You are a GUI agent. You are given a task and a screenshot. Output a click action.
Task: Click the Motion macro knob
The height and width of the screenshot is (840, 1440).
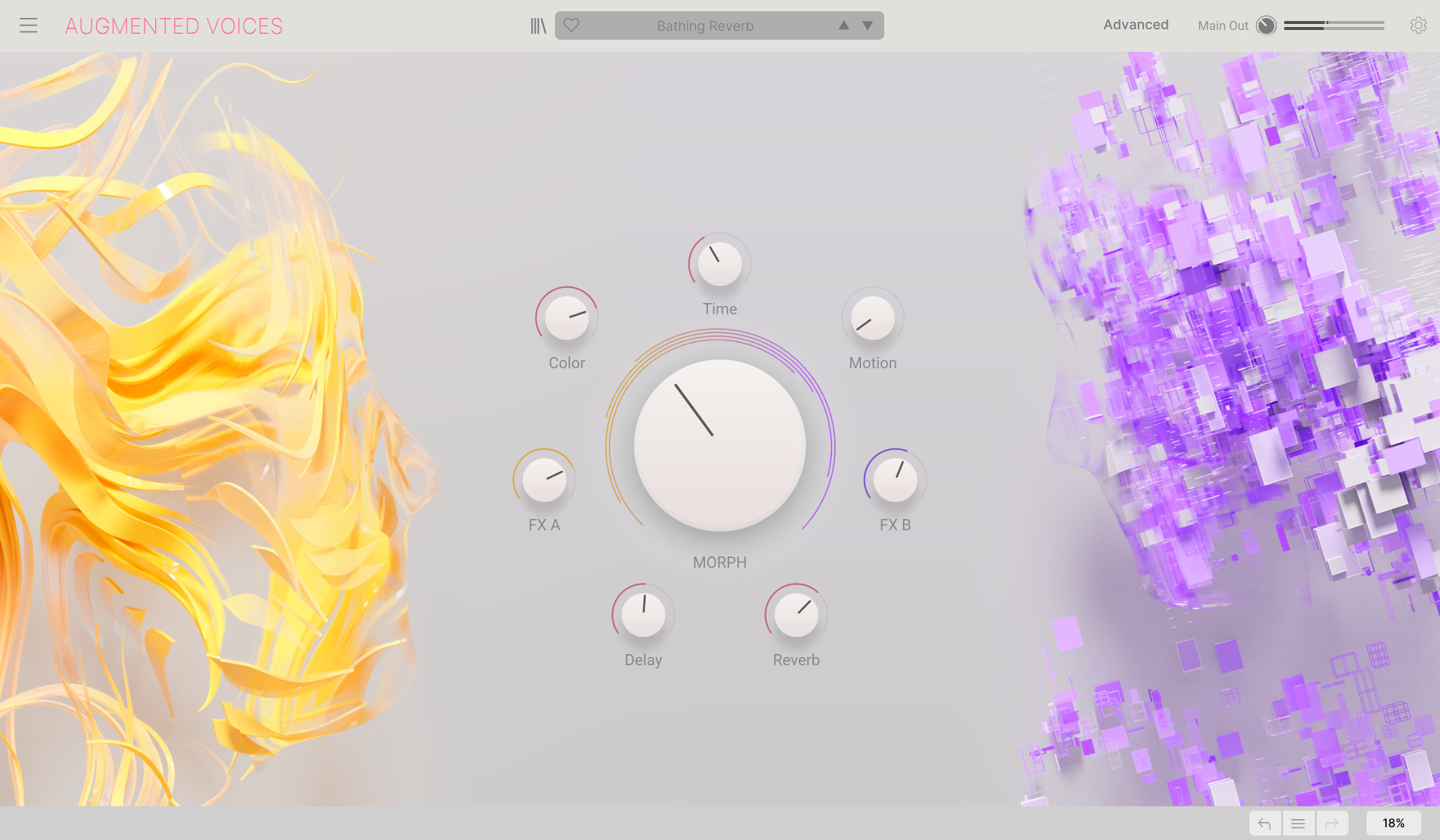[x=873, y=318]
